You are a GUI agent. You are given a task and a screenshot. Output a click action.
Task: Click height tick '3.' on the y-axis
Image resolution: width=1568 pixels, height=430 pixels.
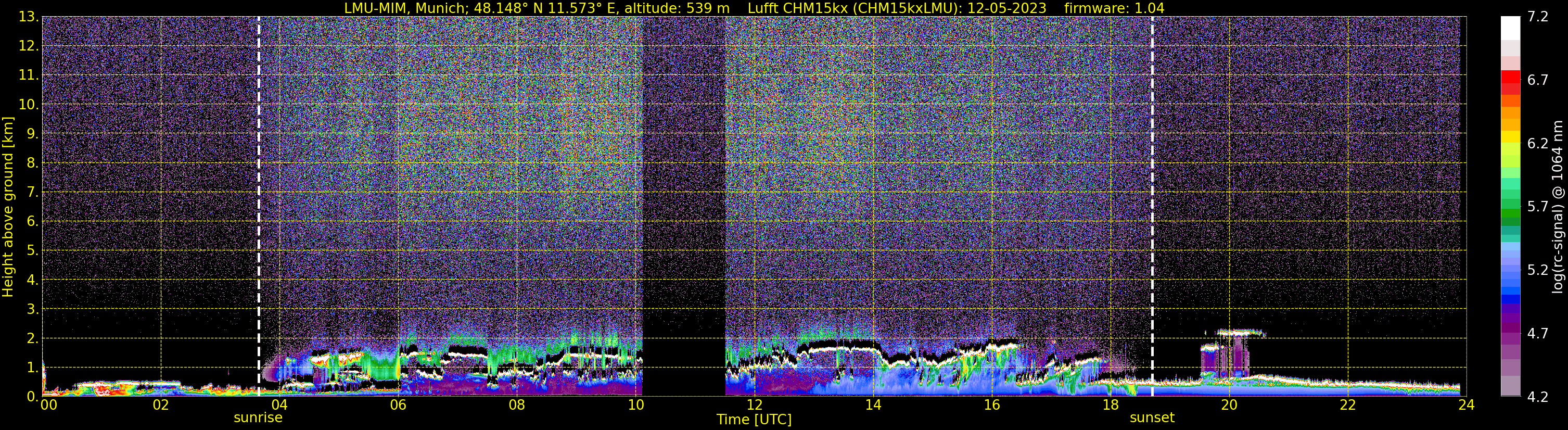click(33, 309)
